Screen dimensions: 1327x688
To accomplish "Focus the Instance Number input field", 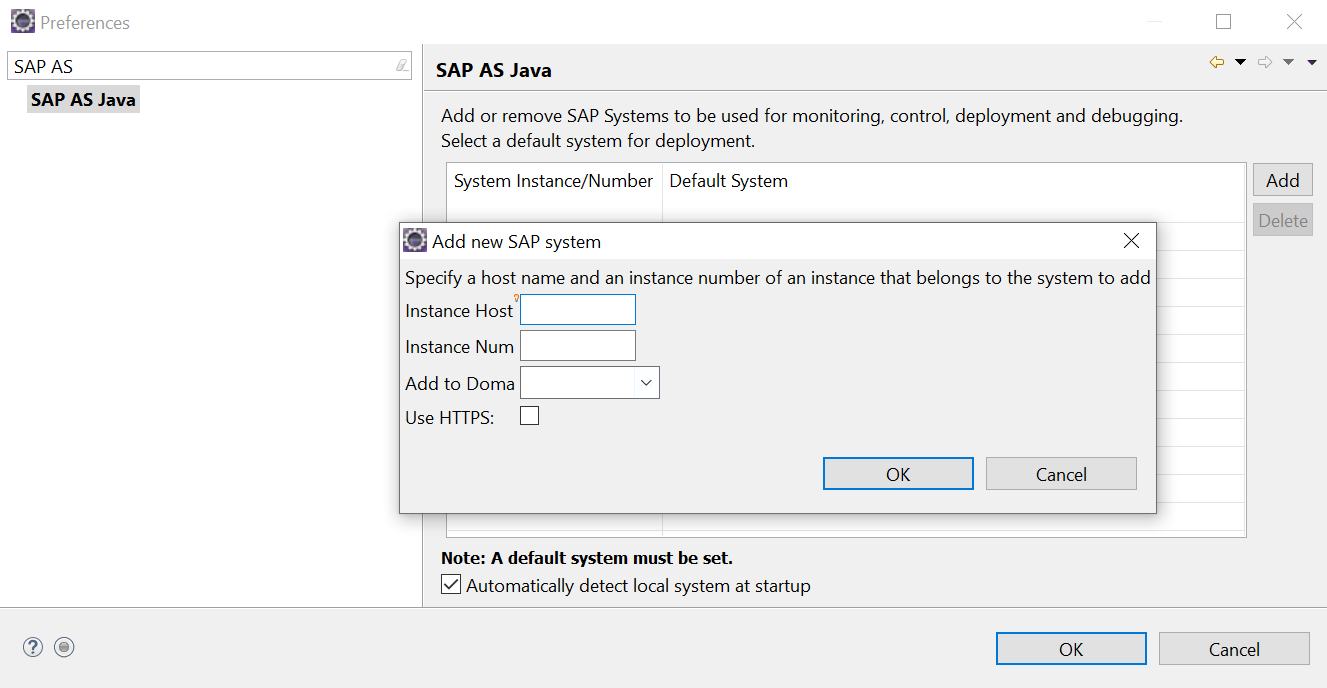I will pyautogui.click(x=578, y=346).
